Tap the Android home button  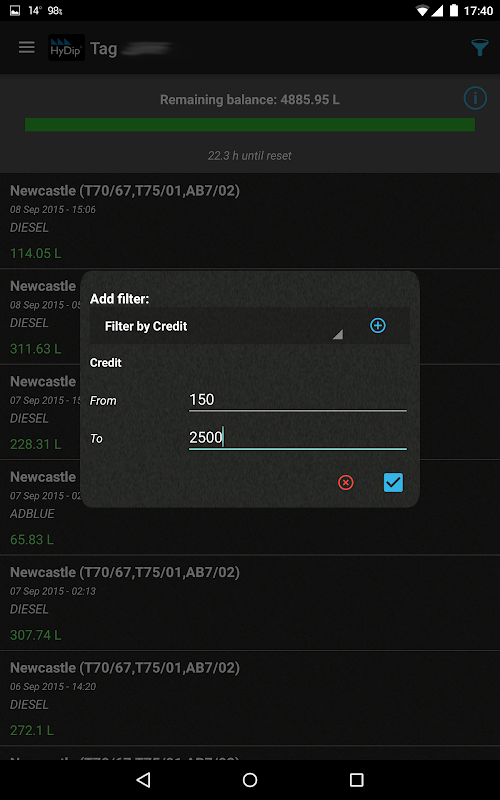pos(250,779)
